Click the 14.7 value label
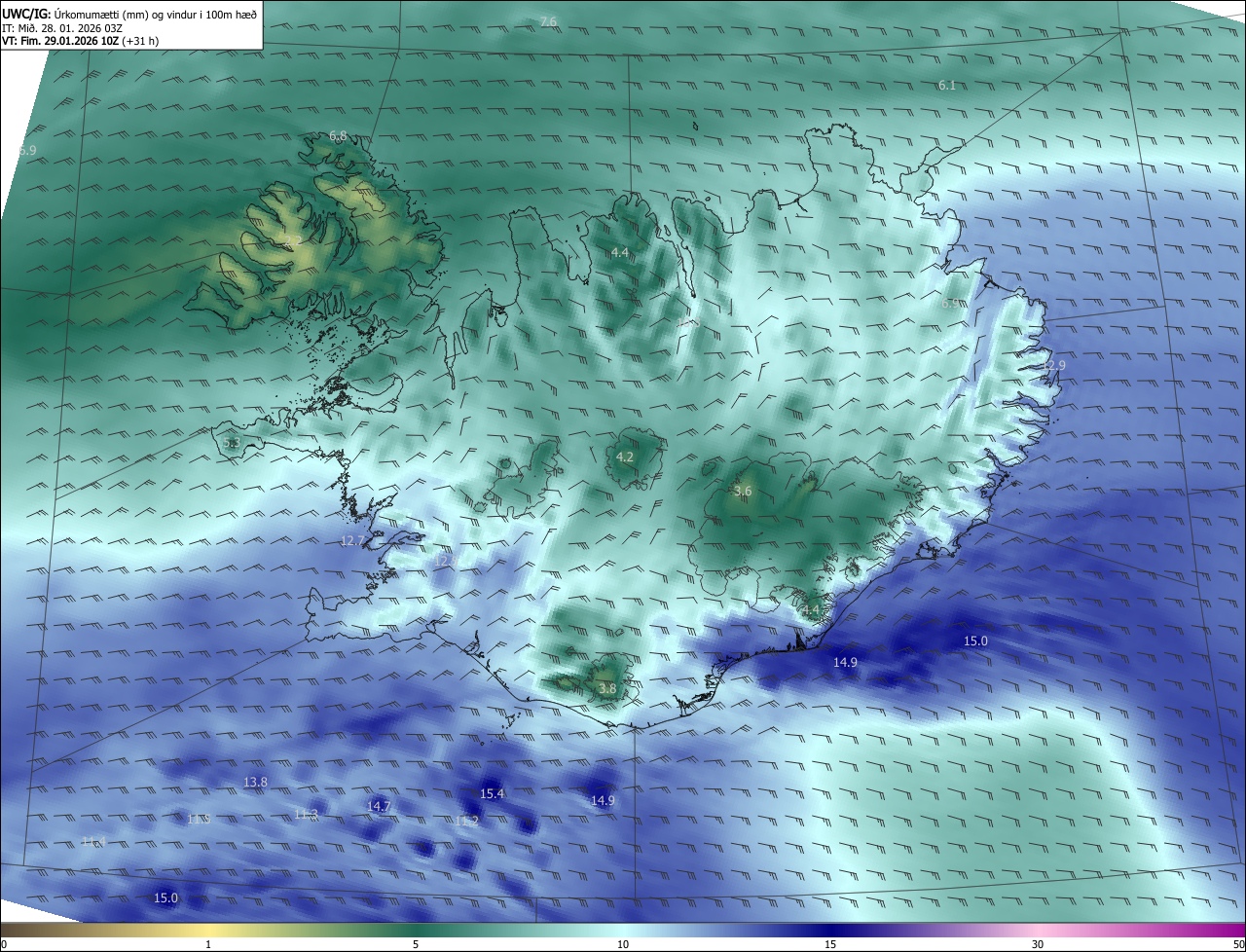1246x952 pixels. 379,806
